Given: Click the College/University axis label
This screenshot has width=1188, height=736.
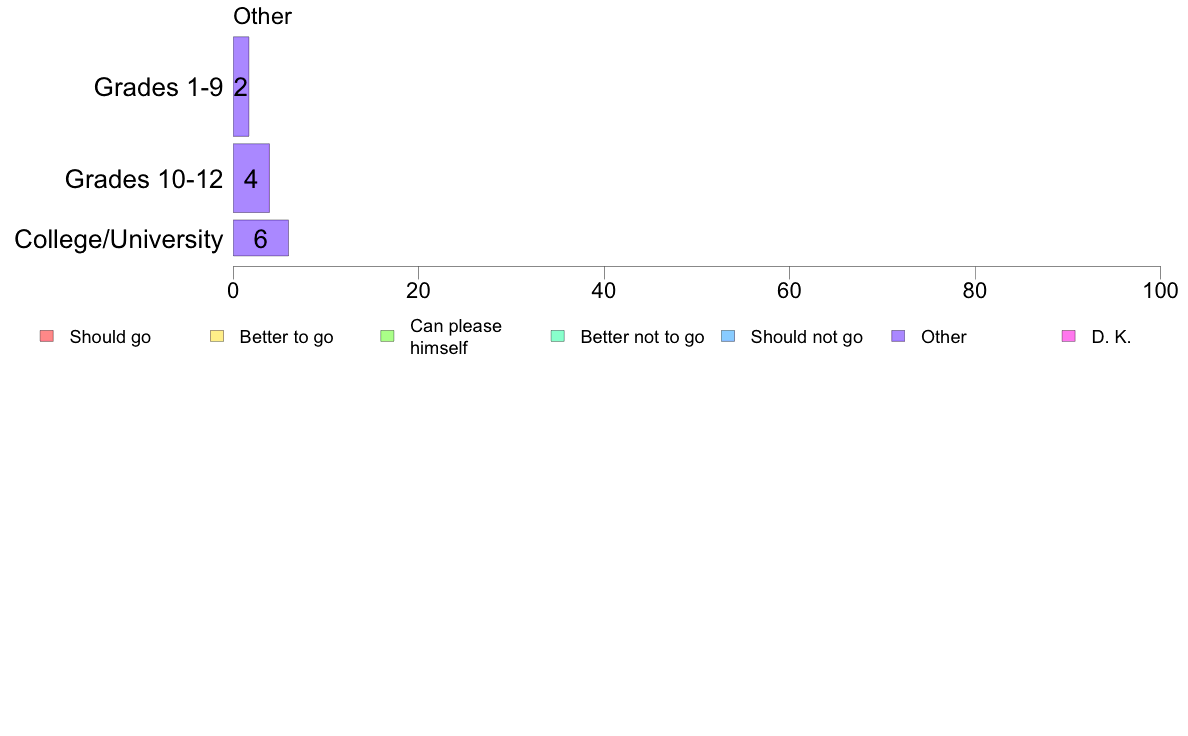Looking at the screenshot, I should pyautogui.click(x=119, y=240).
